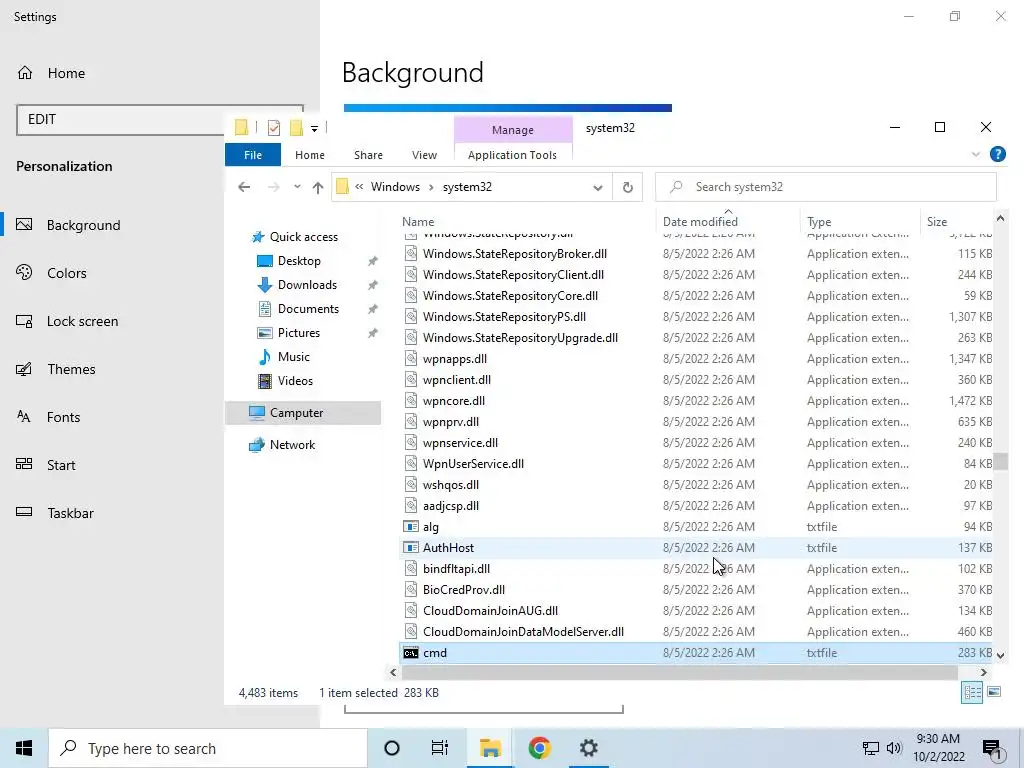Open Documents in navigation pane
Viewport: 1024px width, 768px height.
coord(308,308)
